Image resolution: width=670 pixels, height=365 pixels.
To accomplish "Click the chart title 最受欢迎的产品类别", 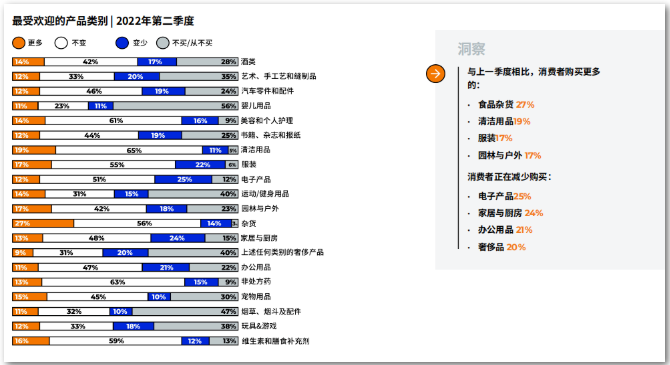I will 60,21.
